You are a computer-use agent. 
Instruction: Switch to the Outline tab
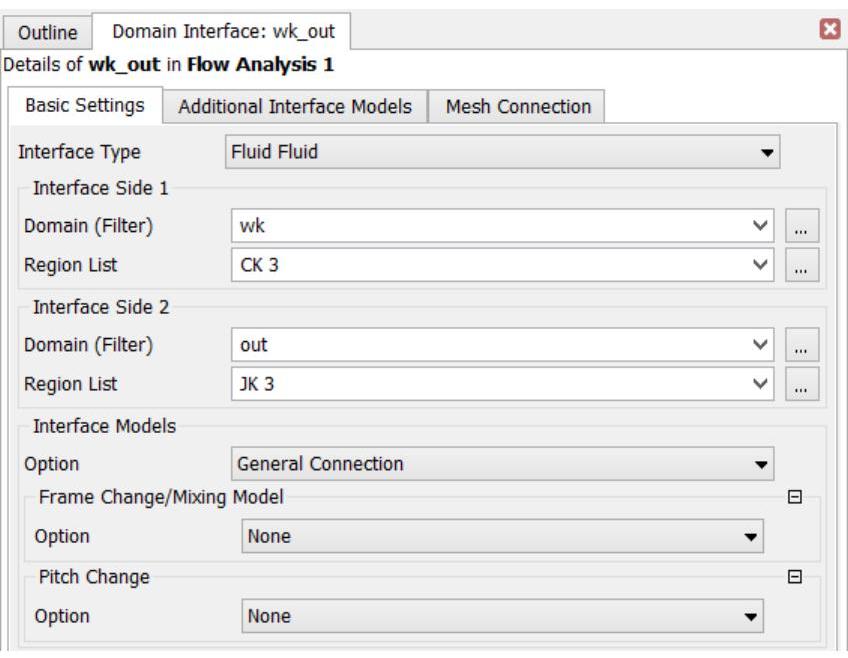coord(48,32)
